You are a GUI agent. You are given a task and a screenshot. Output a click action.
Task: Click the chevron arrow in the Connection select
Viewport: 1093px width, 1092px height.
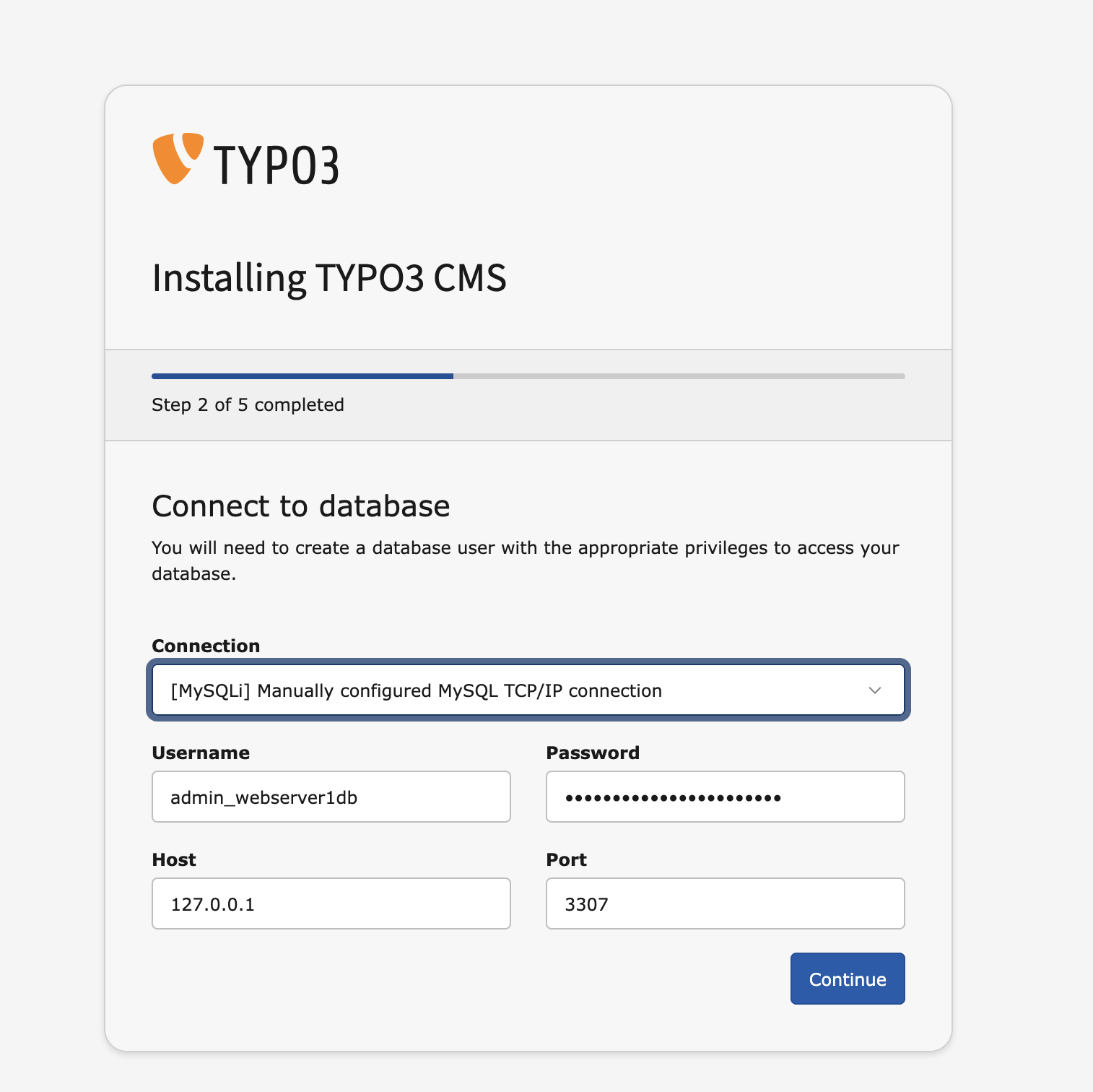point(875,690)
